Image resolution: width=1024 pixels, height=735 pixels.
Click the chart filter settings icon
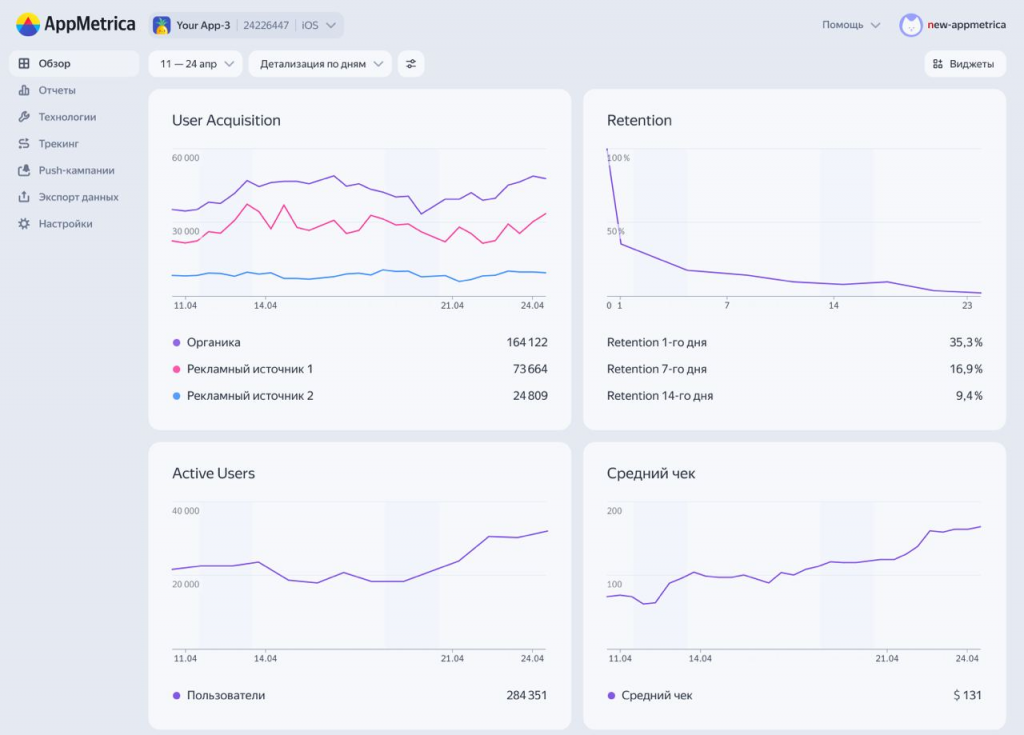point(410,63)
